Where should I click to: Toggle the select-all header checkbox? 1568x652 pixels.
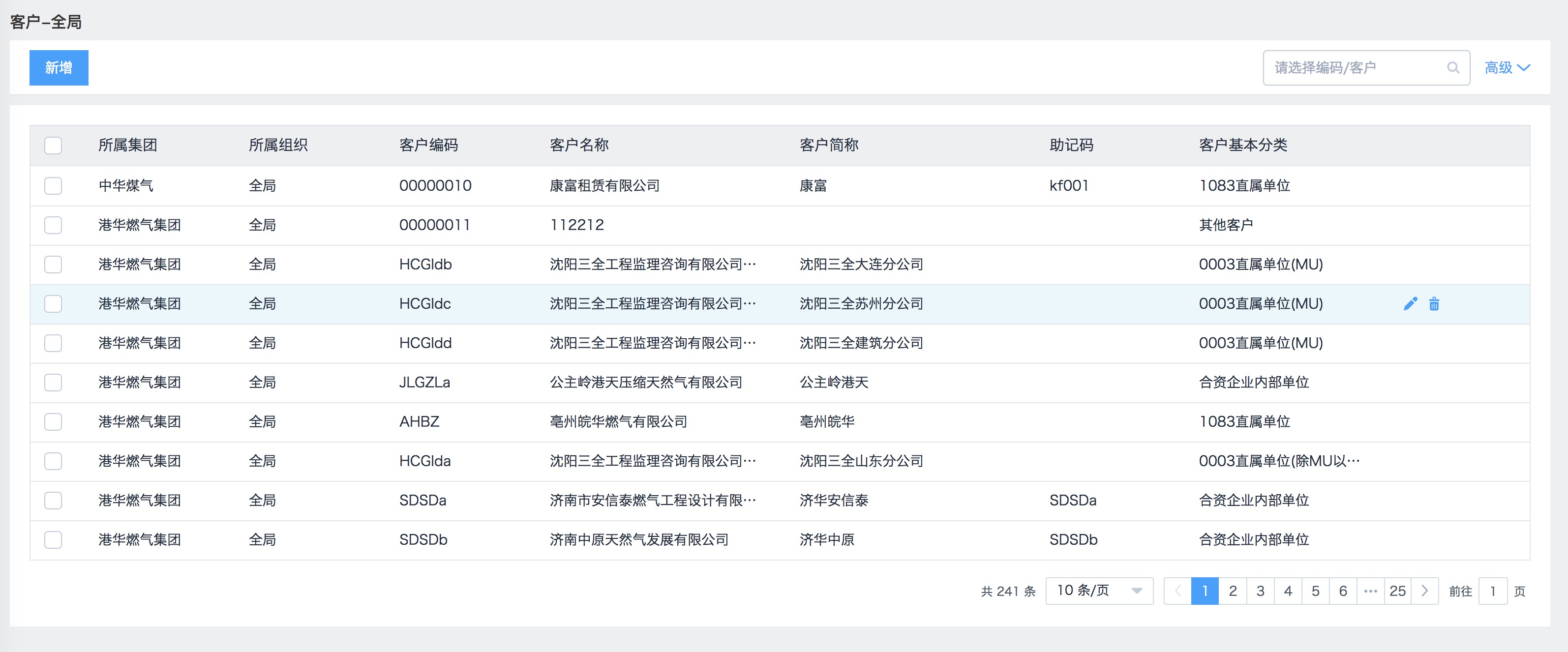[53, 146]
